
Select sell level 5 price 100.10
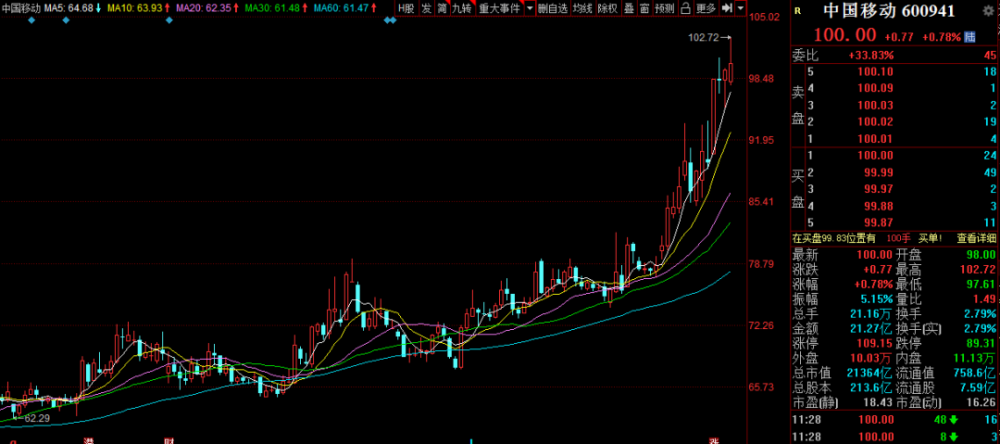[x=874, y=71]
